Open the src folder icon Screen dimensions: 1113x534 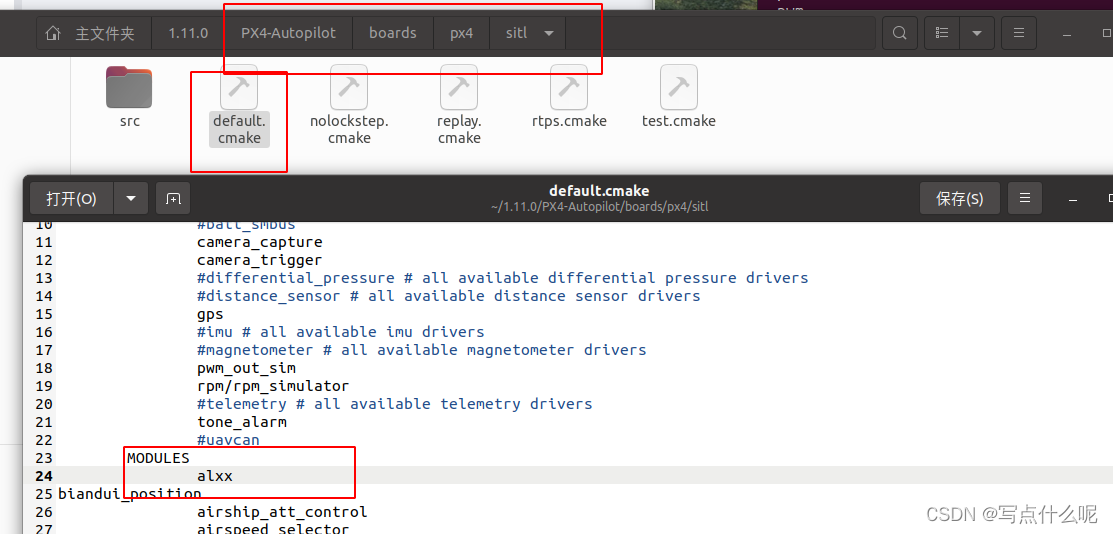(129, 87)
